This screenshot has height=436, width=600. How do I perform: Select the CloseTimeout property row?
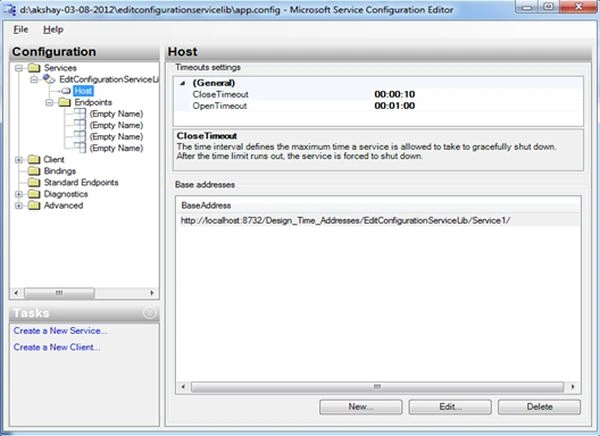tap(378, 95)
